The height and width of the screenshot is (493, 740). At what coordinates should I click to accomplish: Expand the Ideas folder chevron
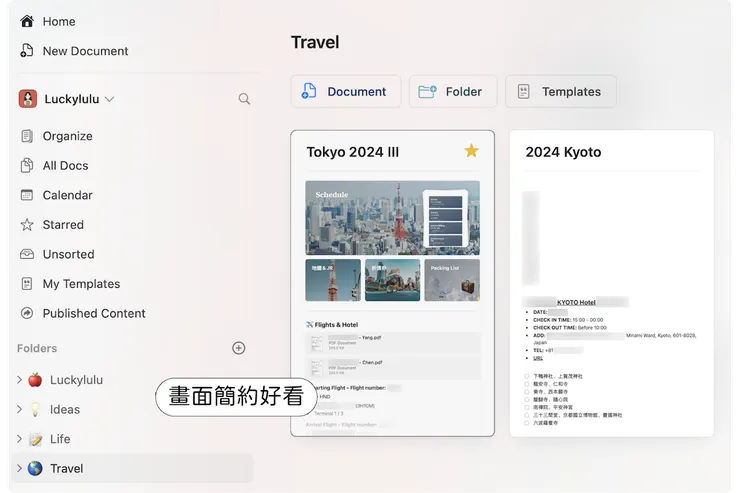click(19, 409)
